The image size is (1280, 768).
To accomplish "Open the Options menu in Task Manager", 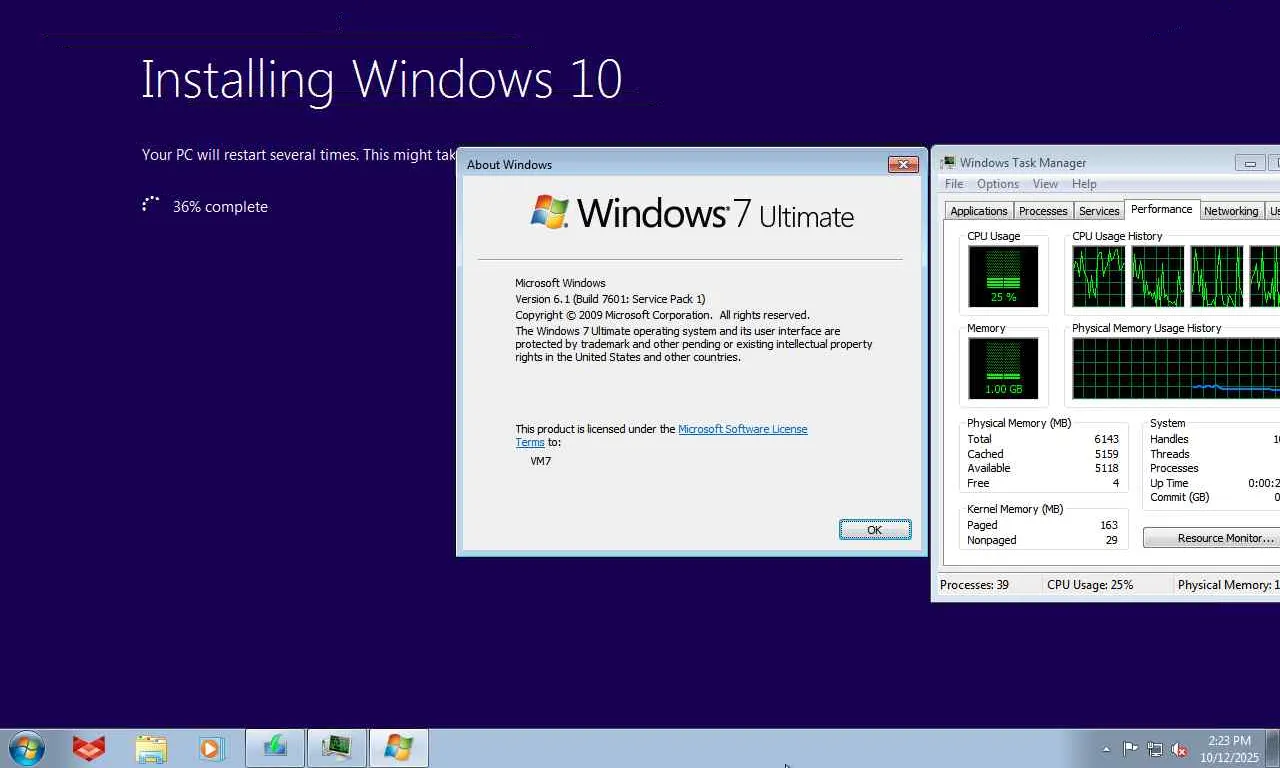I will point(998,184).
